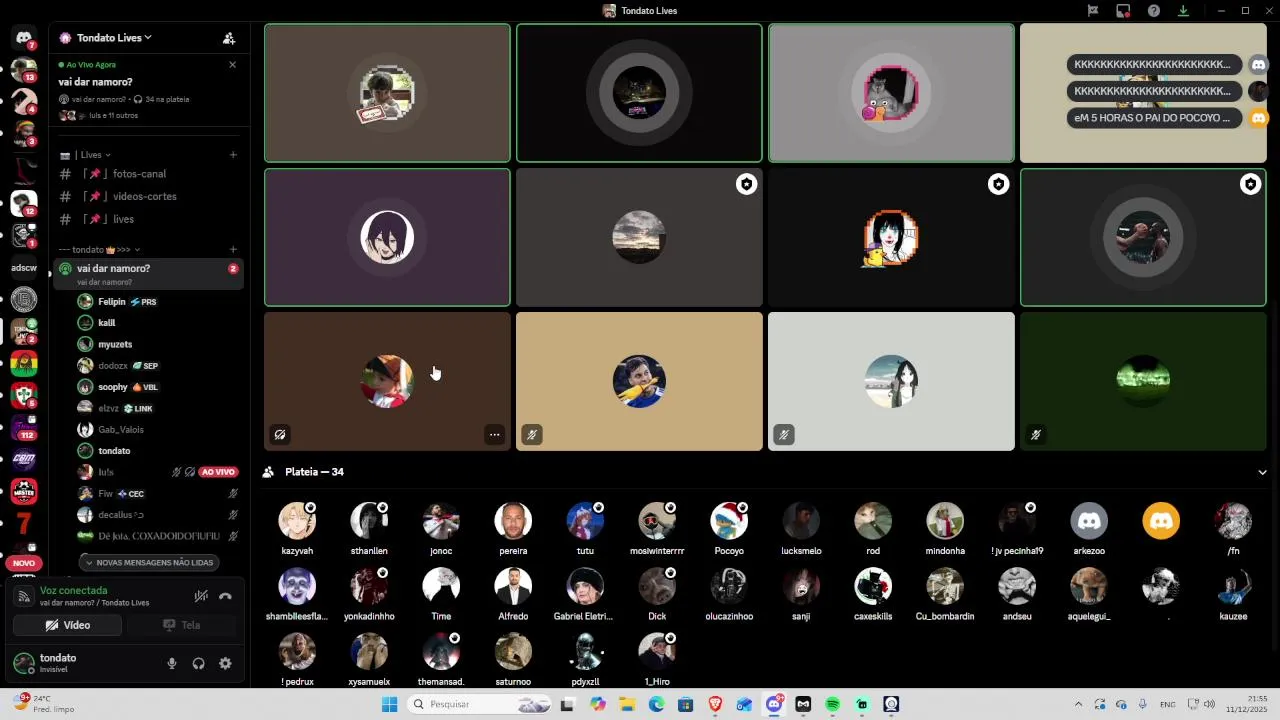Viewport: 1280px width, 720px height.
Task: Open pereira audience member avatar
Action: [x=513, y=521]
